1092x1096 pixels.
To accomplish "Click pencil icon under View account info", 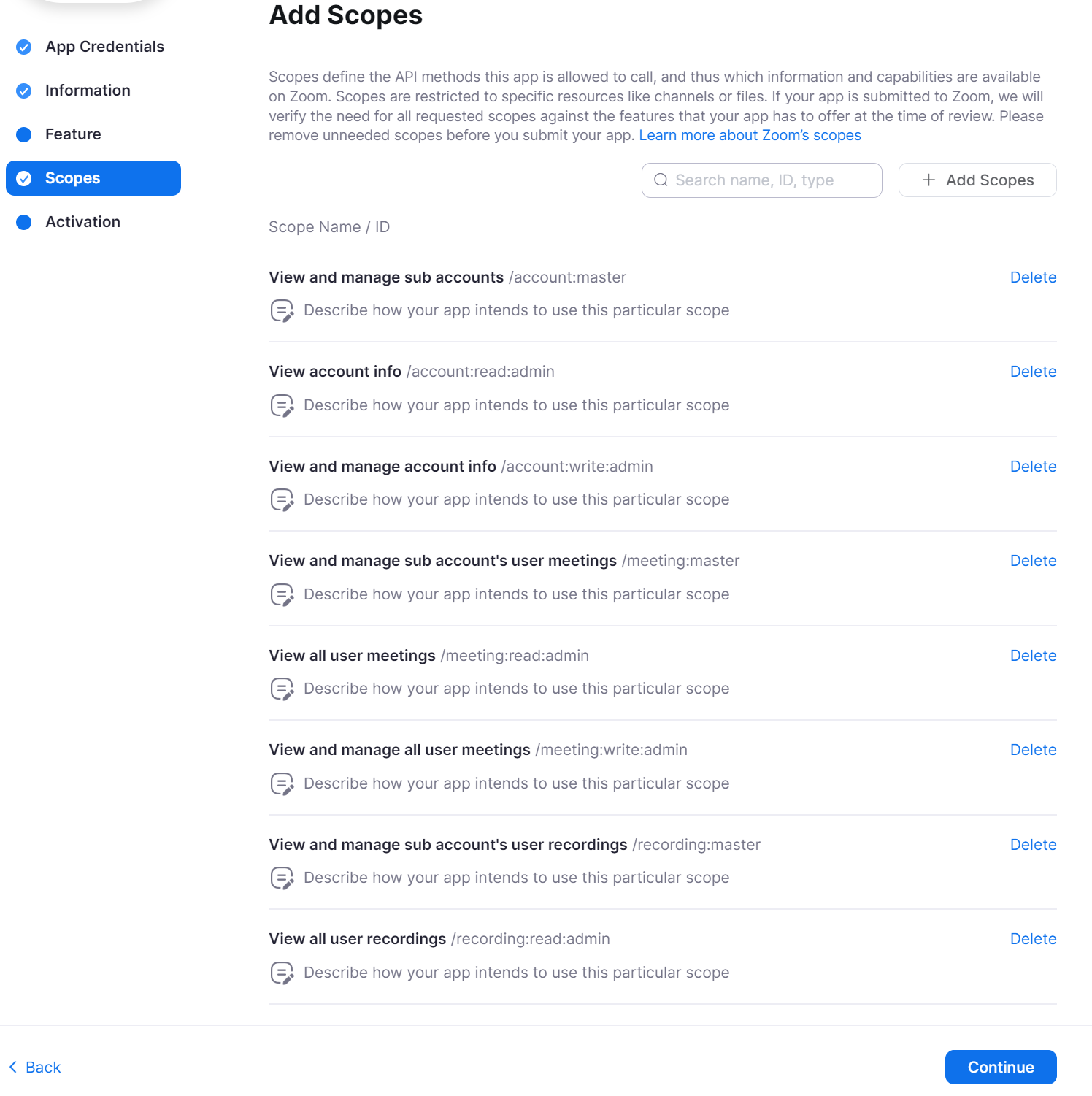I will (282, 405).
